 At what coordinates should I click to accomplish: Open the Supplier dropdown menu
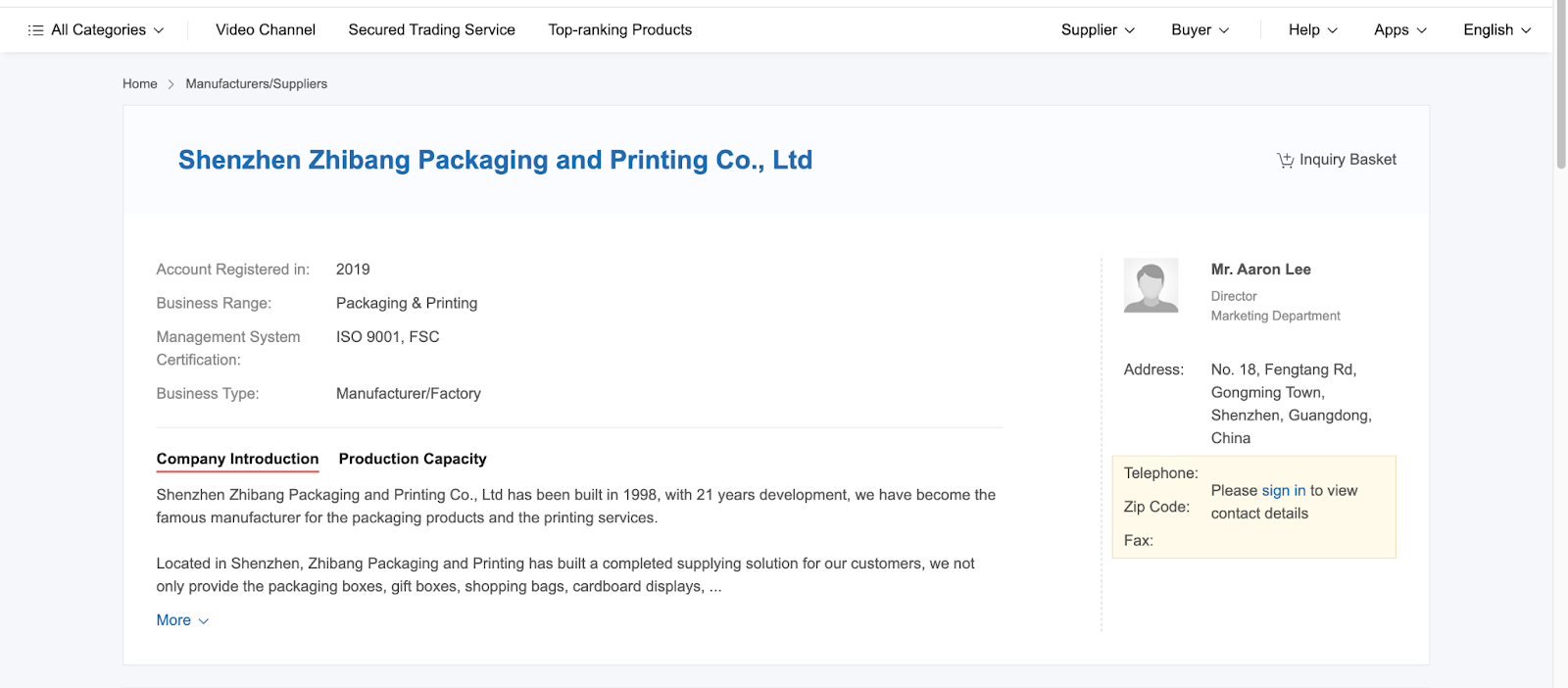(x=1098, y=30)
